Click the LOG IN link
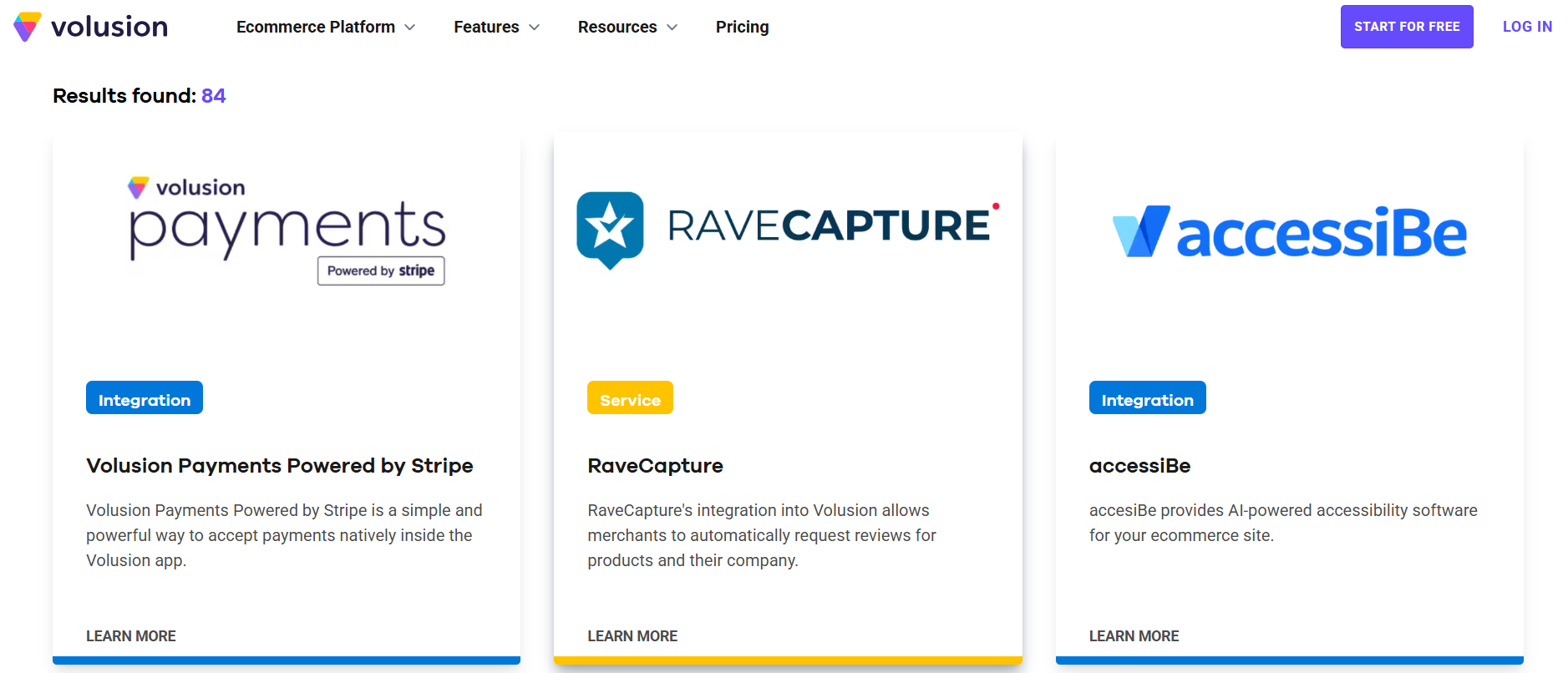 1527,27
